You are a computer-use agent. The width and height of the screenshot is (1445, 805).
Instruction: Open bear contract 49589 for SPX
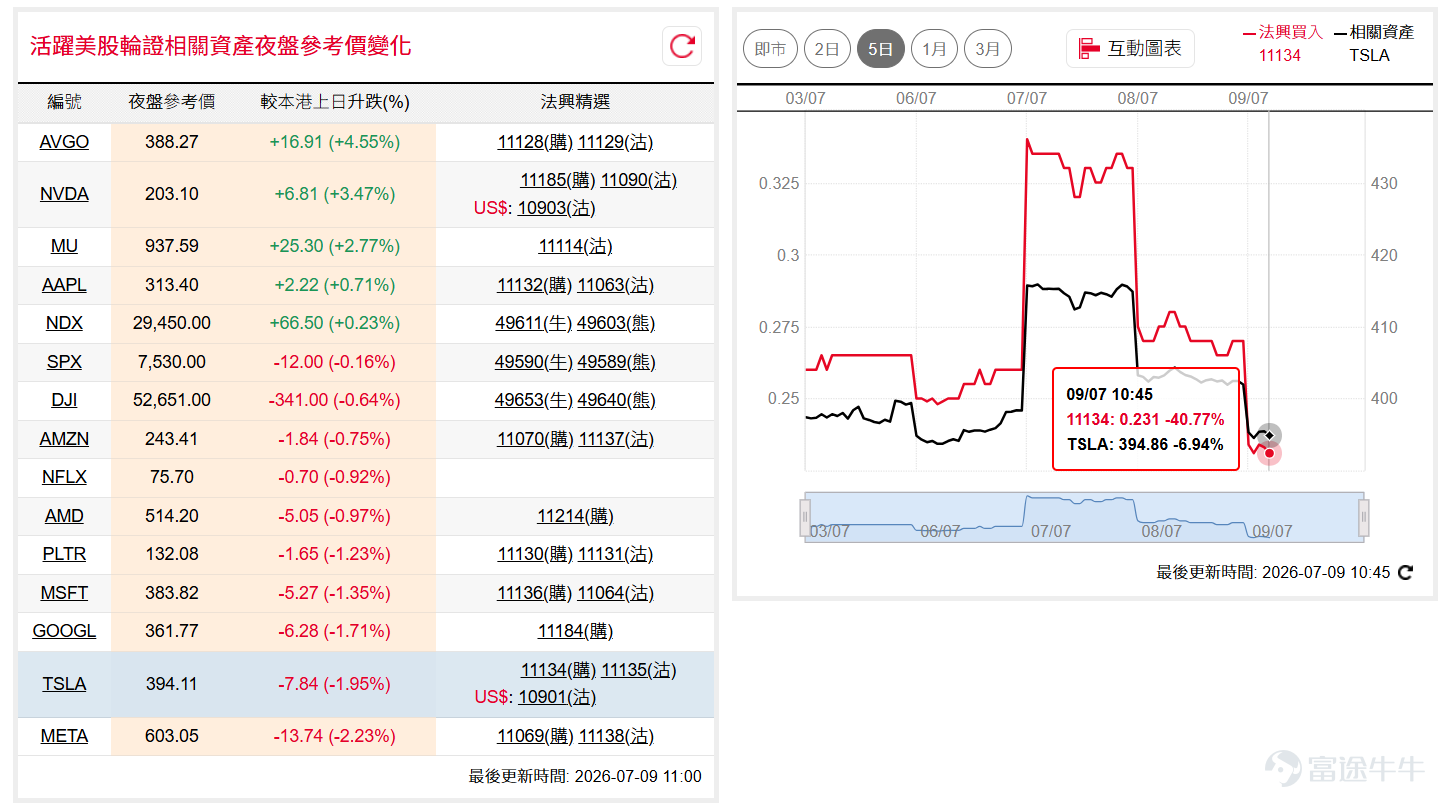[x=617, y=362]
